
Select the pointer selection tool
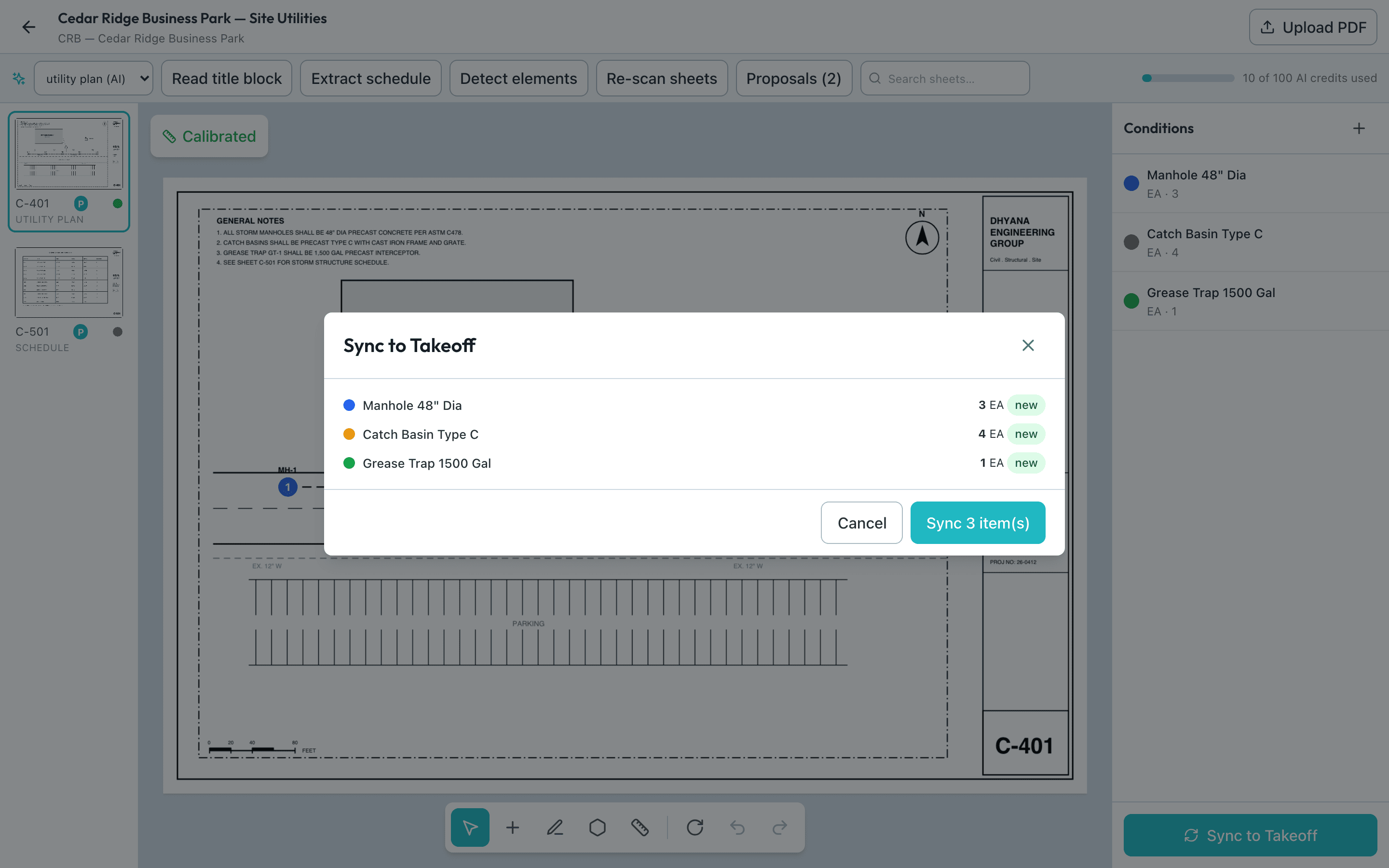(470, 827)
